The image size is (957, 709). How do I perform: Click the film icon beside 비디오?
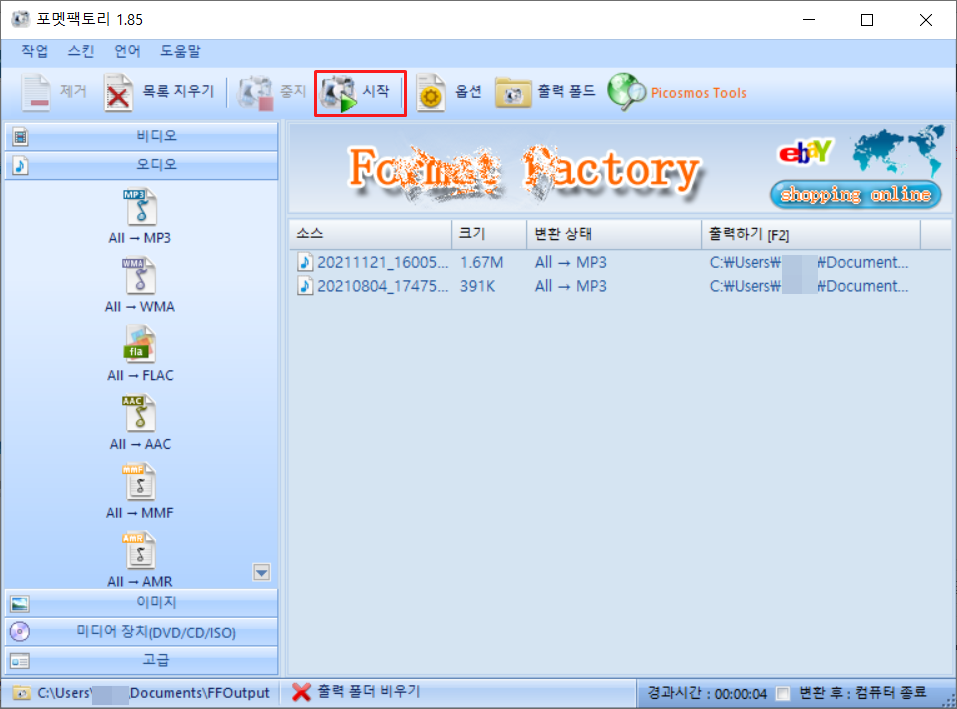(20, 137)
